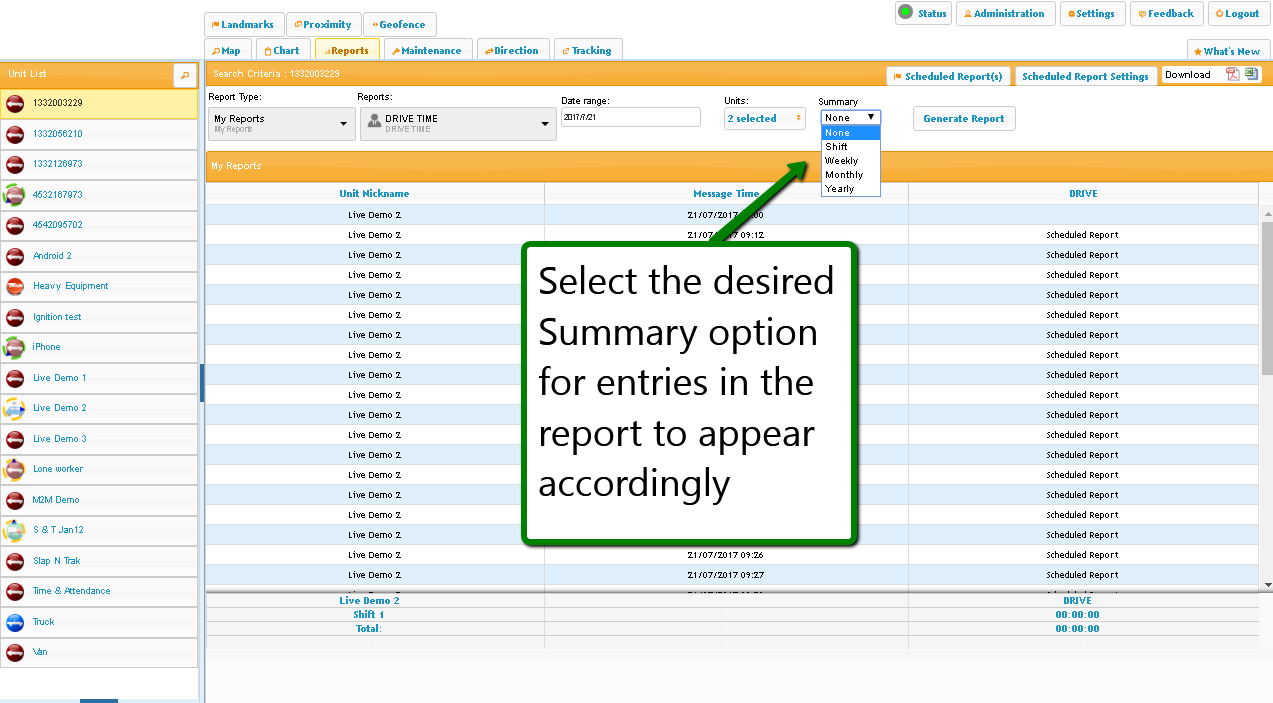Open the Geofence tab

400,25
